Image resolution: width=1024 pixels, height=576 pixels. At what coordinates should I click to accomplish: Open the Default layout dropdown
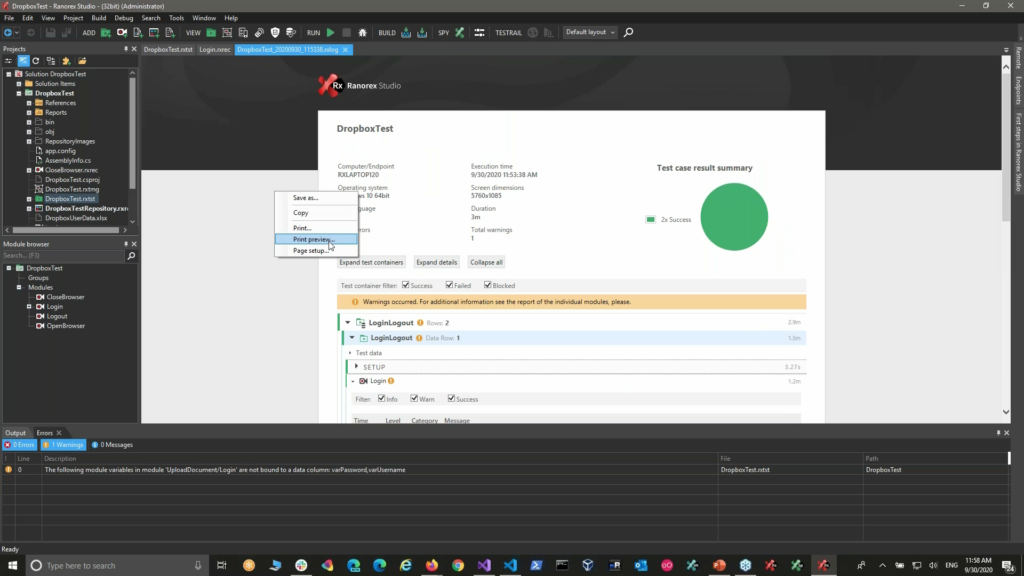pyautogui.click(x=590, y=32)
